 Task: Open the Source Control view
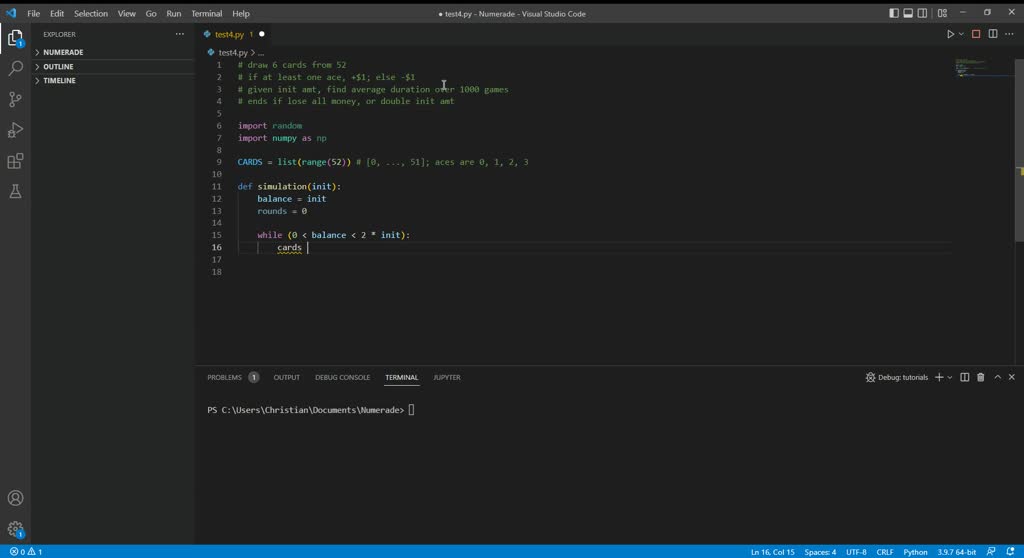pyautogui.click(x=15, y=100)
